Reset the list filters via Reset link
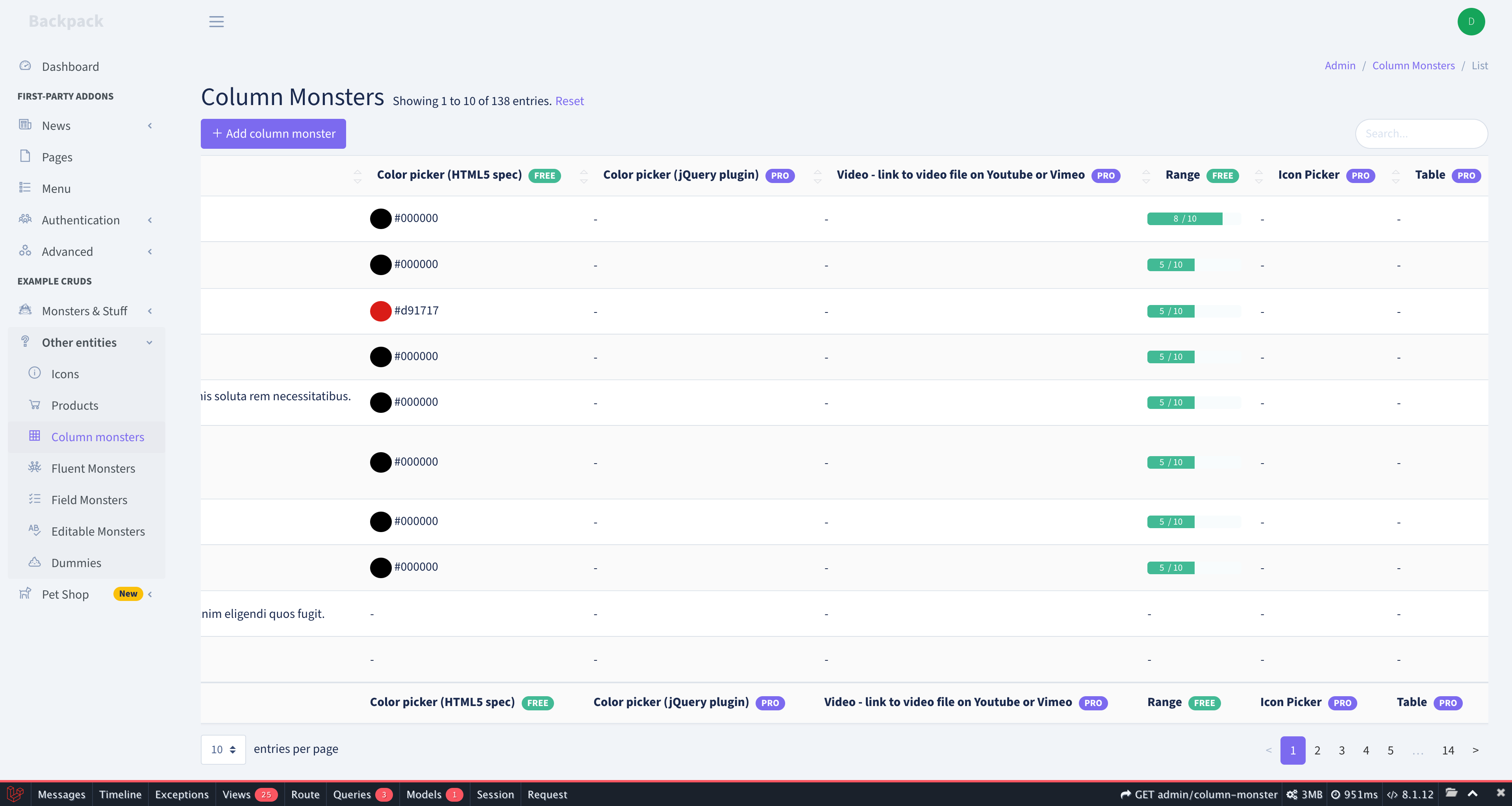The width and height of the screenshot is (1512, 806). click(569, 100)
